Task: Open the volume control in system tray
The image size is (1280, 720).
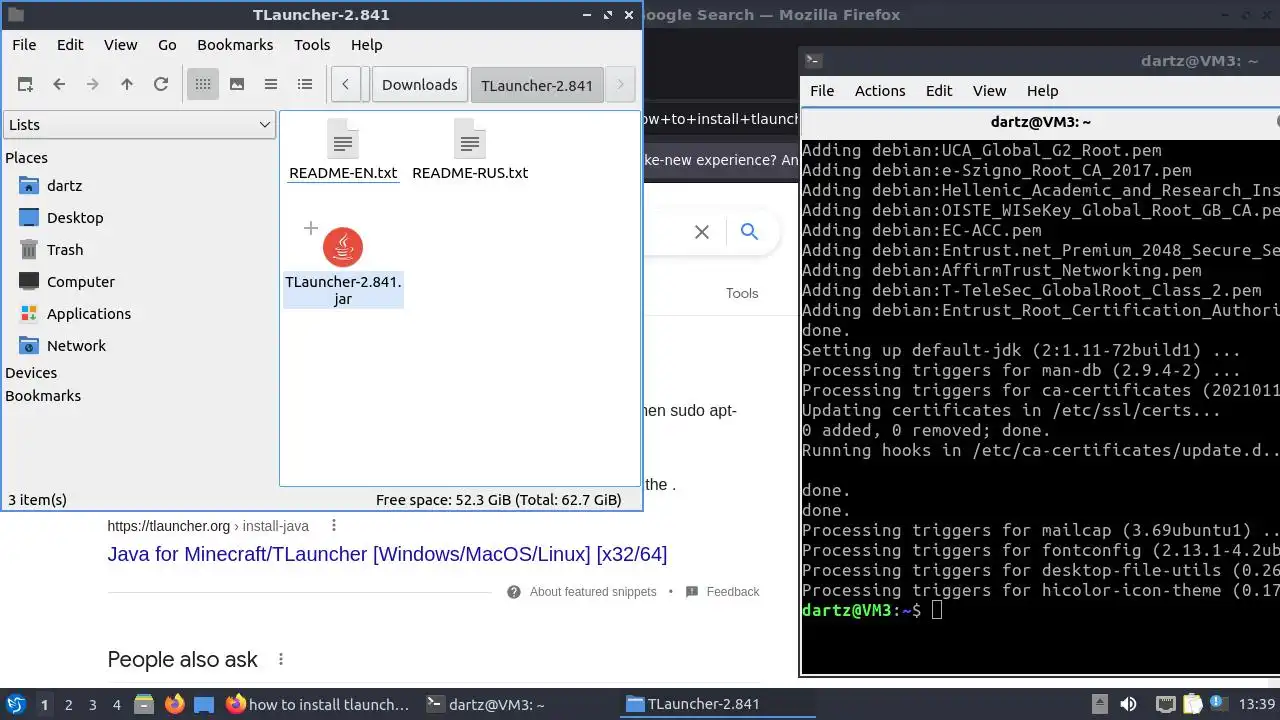Action: [1127, 704]
